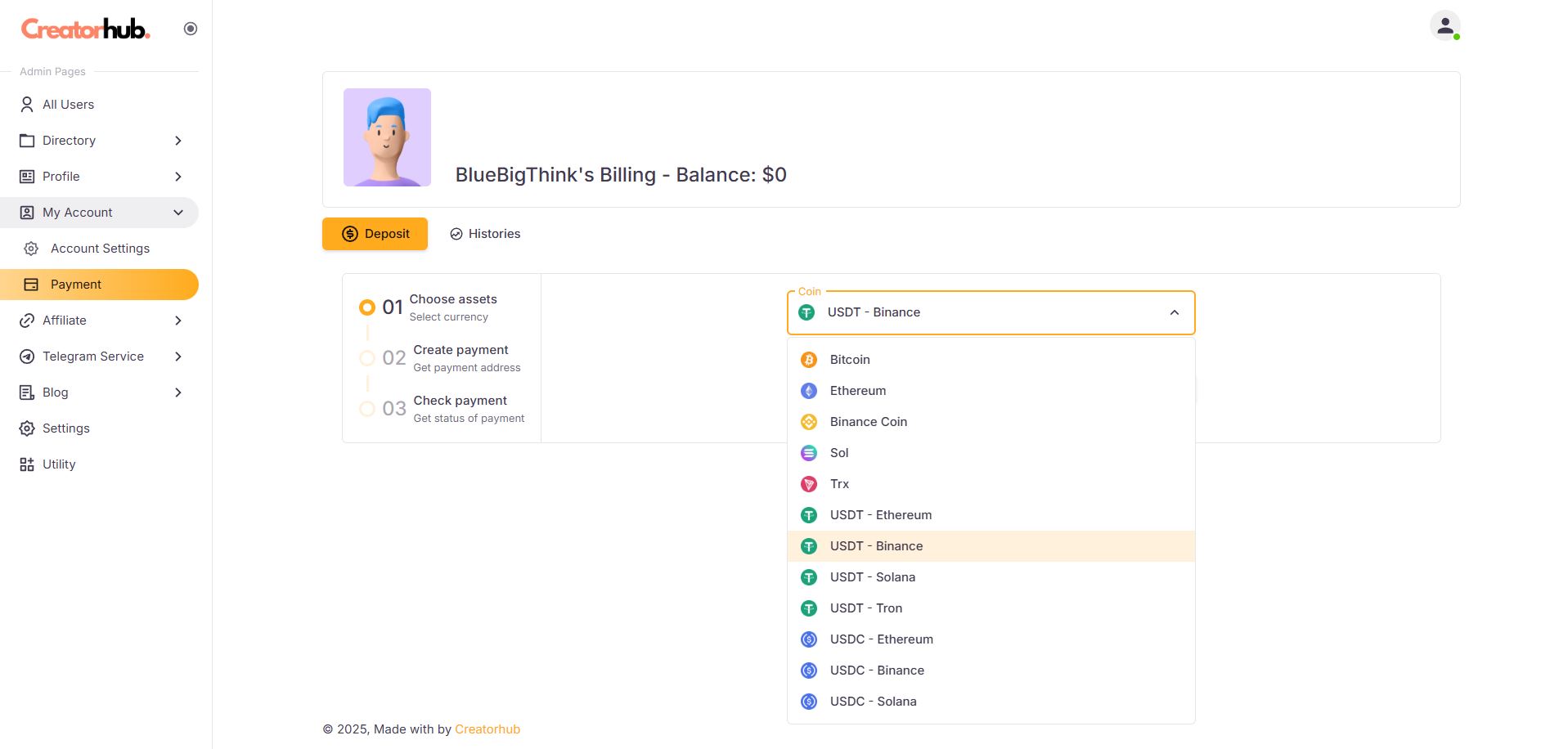Open the Payment menu item
The width and height of the screenshot is (1568, 749).
click(75, 285)
